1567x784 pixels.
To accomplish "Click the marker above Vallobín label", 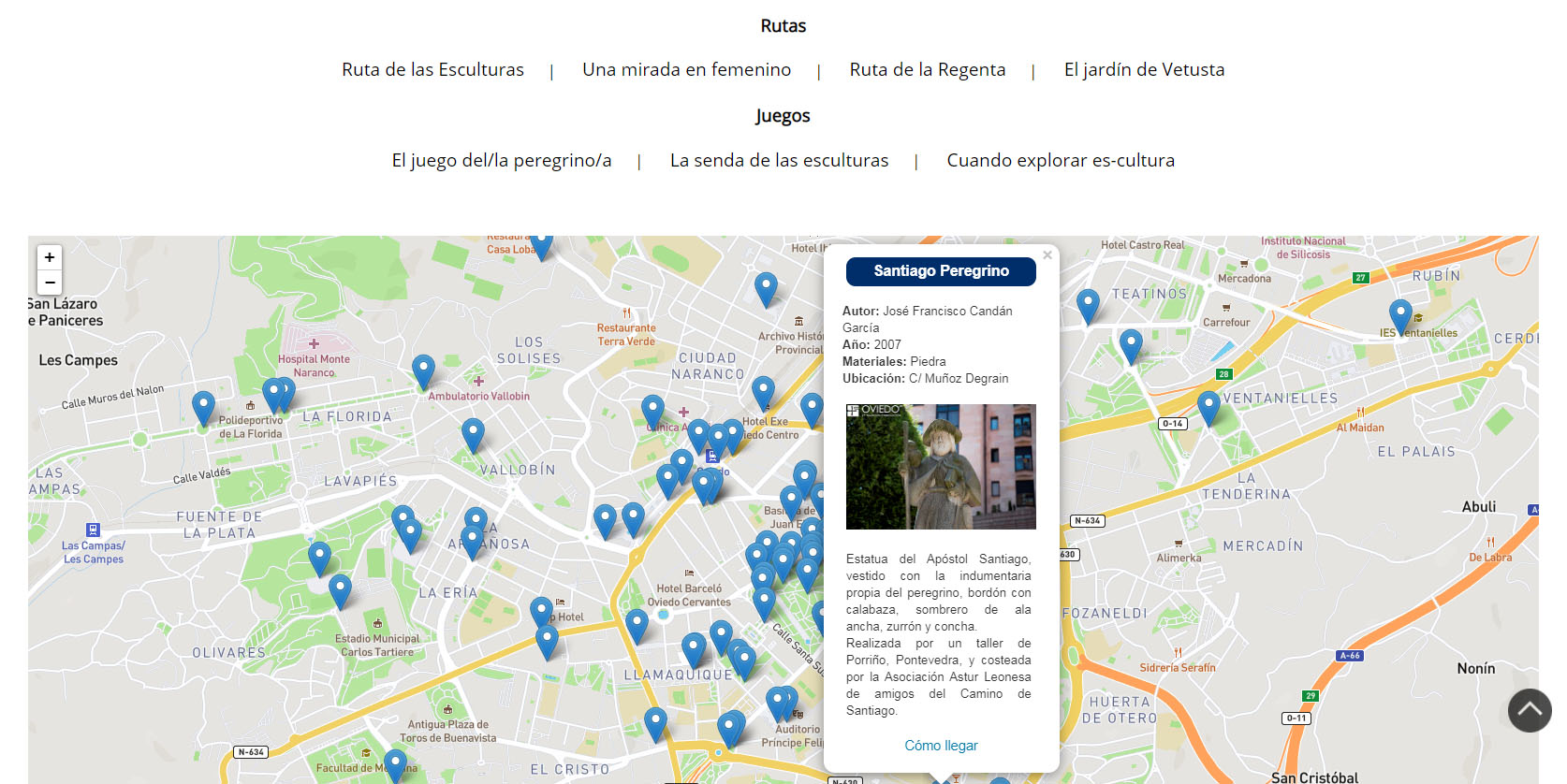I will tap(473, 434).
